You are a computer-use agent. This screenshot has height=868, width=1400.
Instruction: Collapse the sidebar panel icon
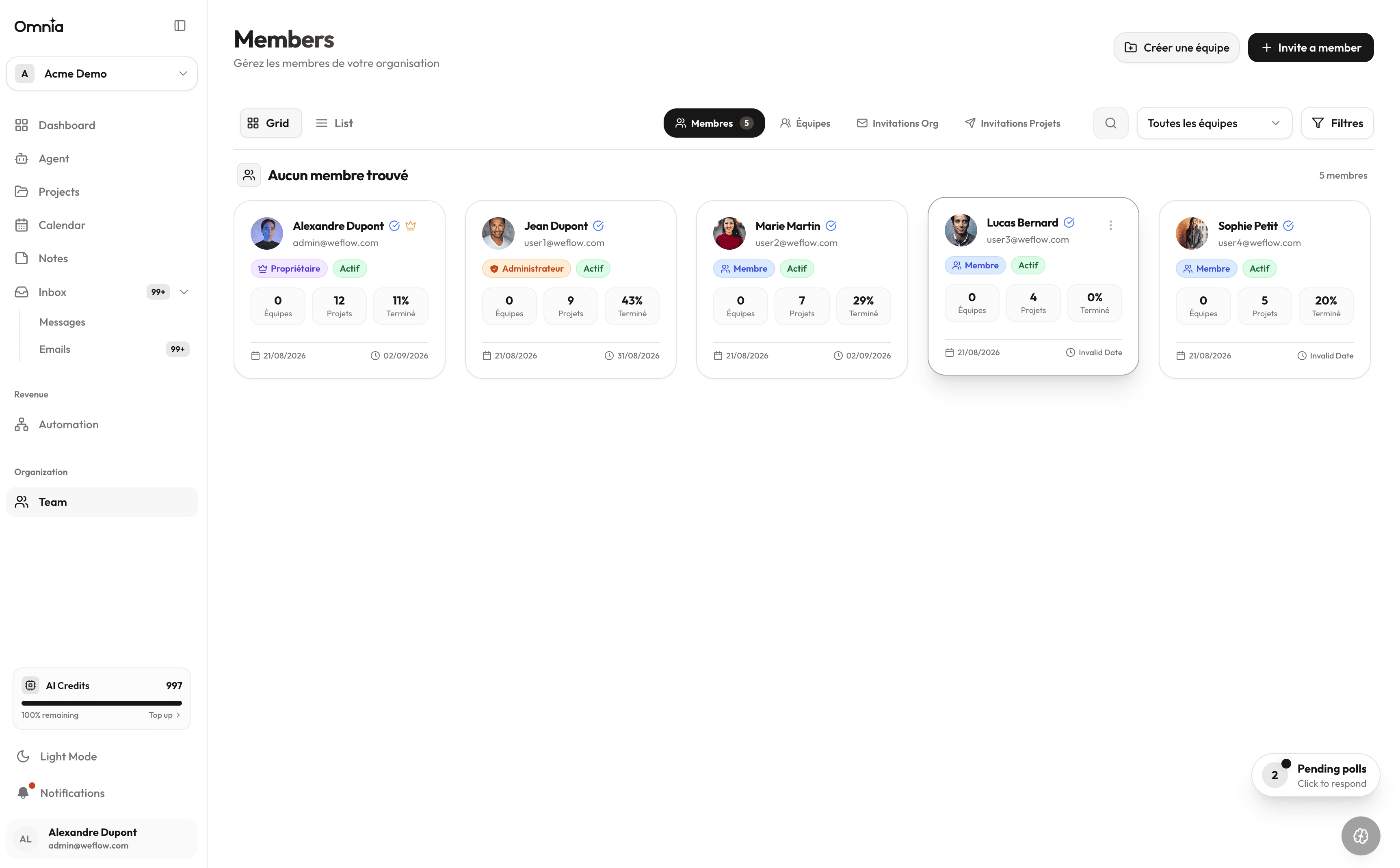point(180,26)
